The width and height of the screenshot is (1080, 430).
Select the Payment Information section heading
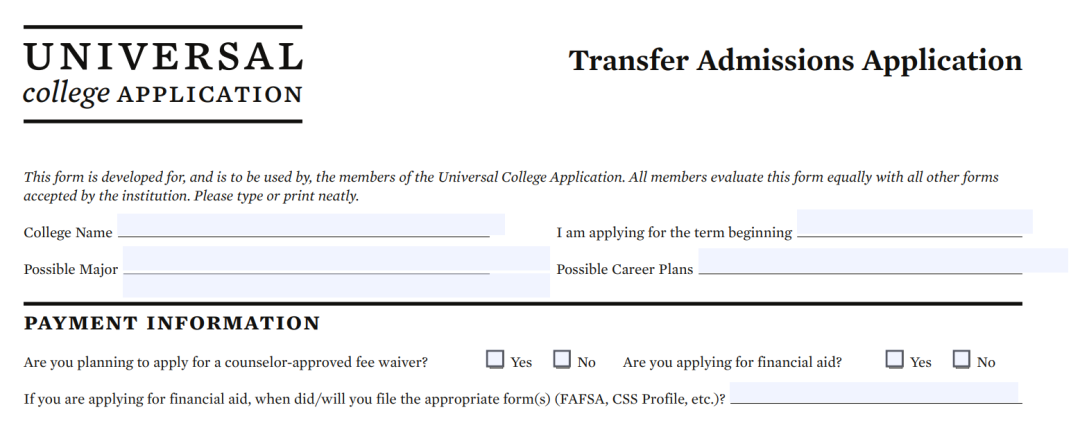[x=172, y=324]
